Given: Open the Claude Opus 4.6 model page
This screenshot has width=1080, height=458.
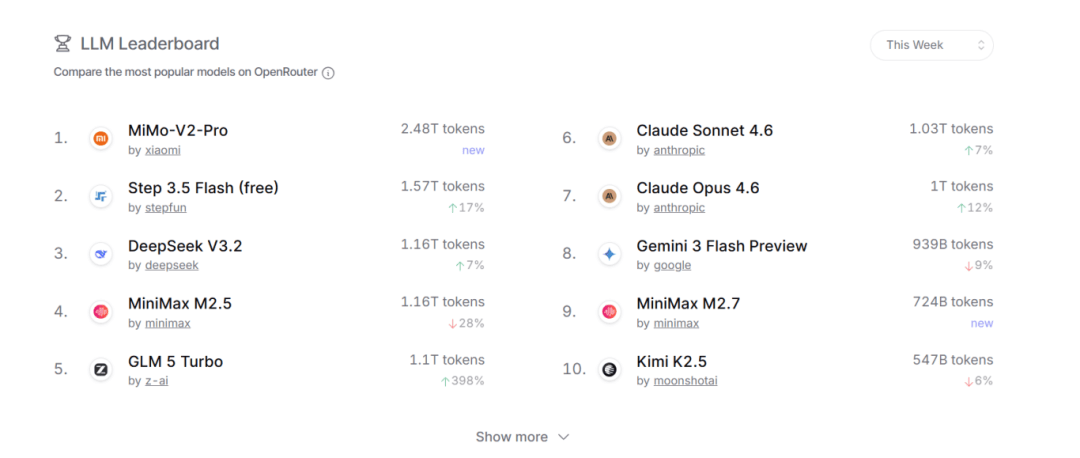Looking at the screenshot, I should (x=697, y=188).
